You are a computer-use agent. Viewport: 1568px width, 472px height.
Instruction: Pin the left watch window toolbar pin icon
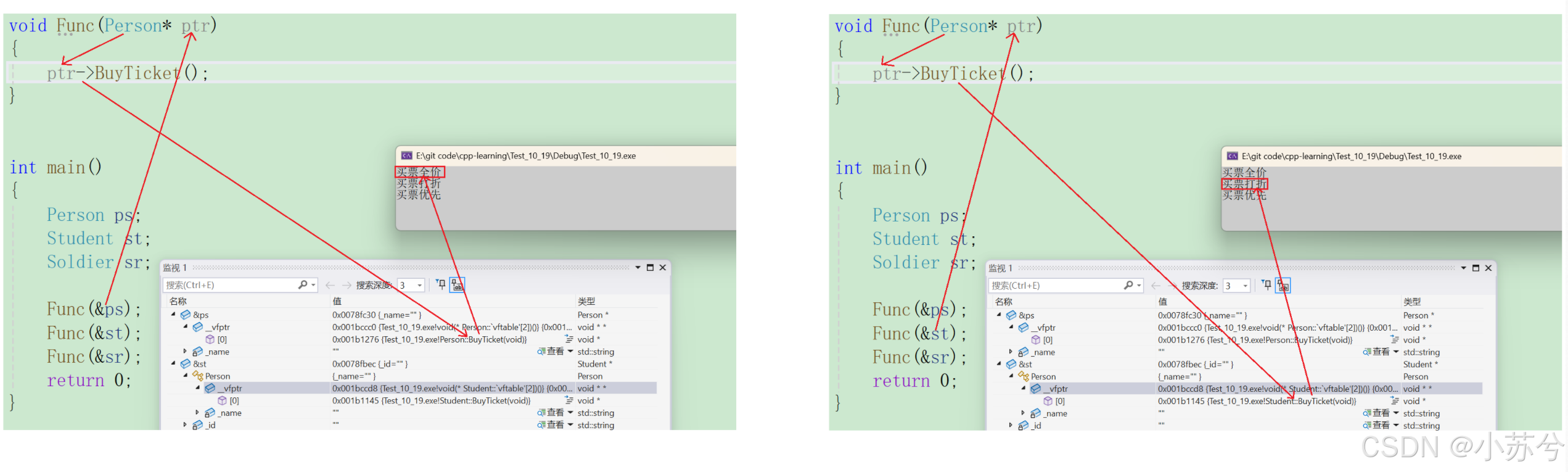coord(440,284)
